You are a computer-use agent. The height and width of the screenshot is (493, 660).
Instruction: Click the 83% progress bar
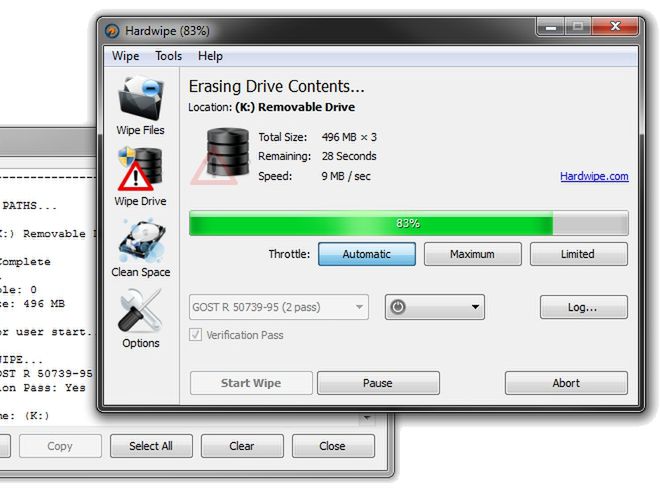click(409, 223)
